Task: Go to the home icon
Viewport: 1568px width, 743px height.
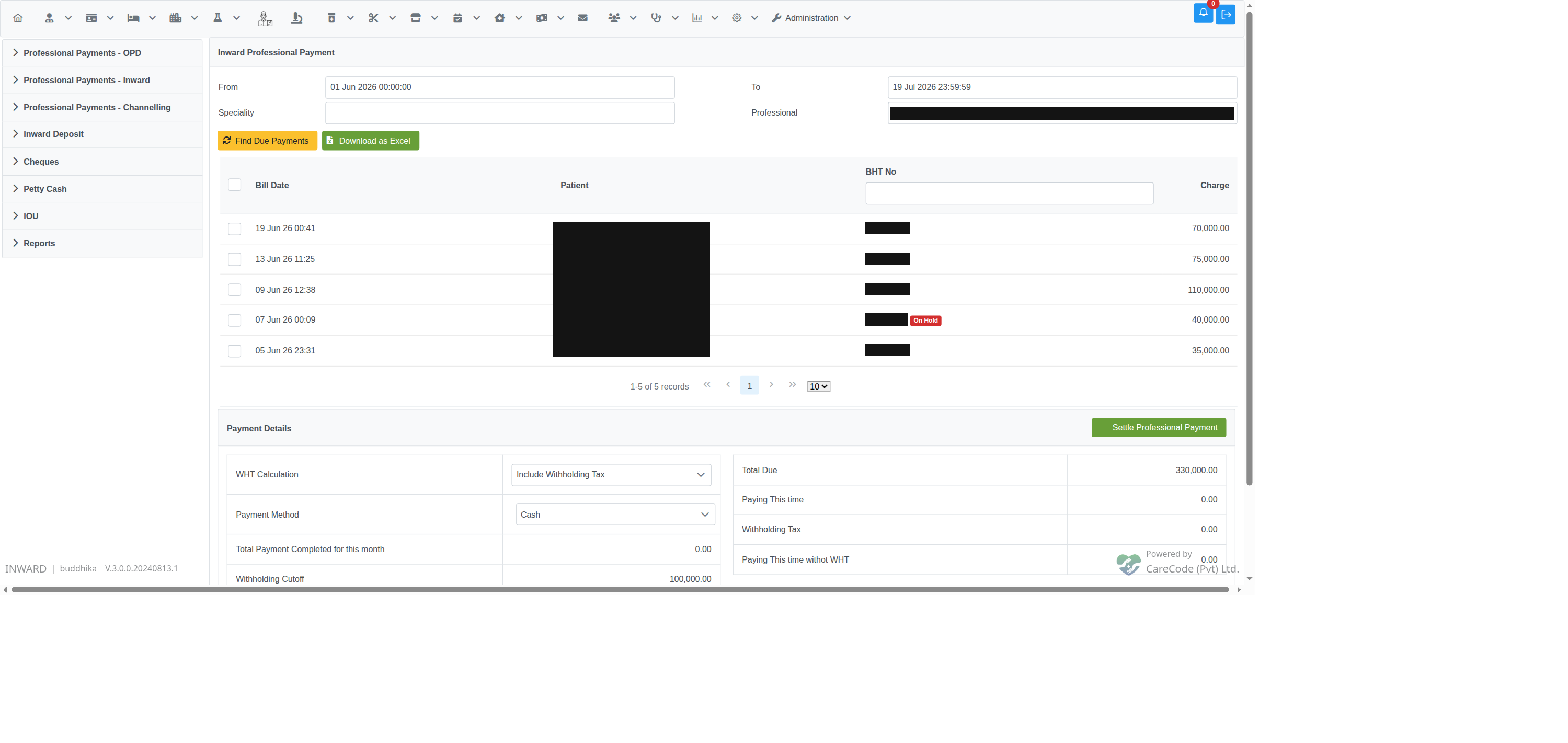Action: click(18, 18)
